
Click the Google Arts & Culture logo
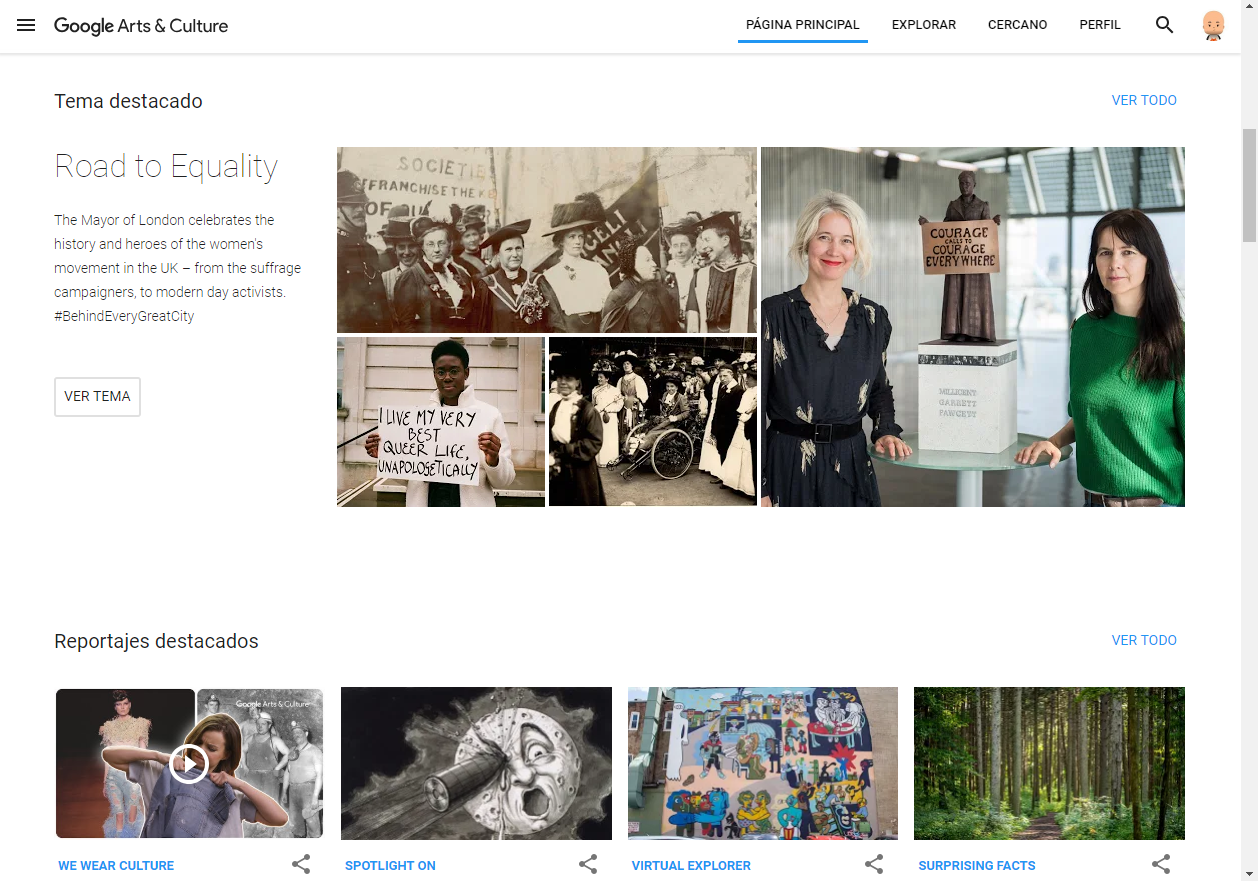click(x=141, y=26)
